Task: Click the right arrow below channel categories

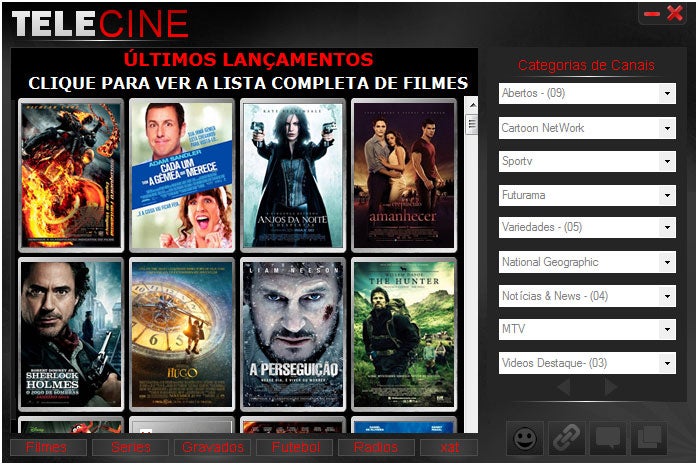Action: point(611,386)
